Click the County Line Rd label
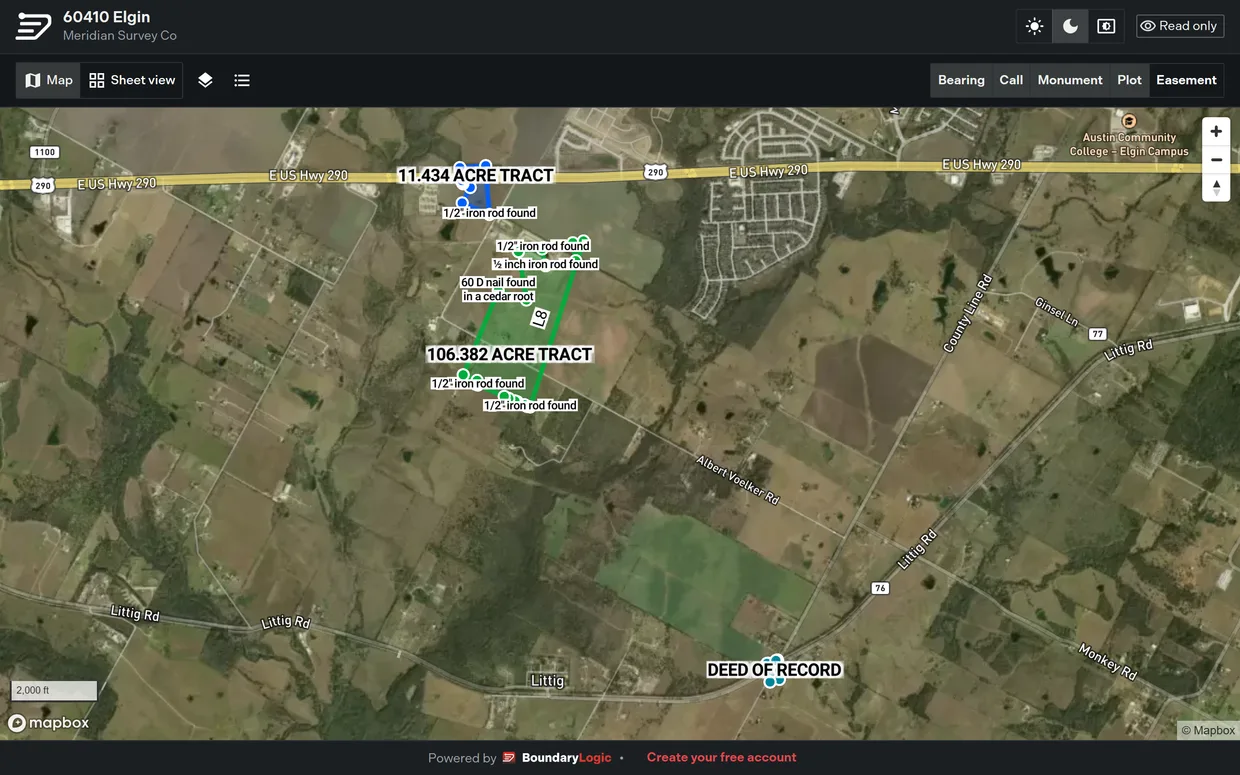This screenshot has width=1240, height=775. pyautogui.click(x=968, y=313)
